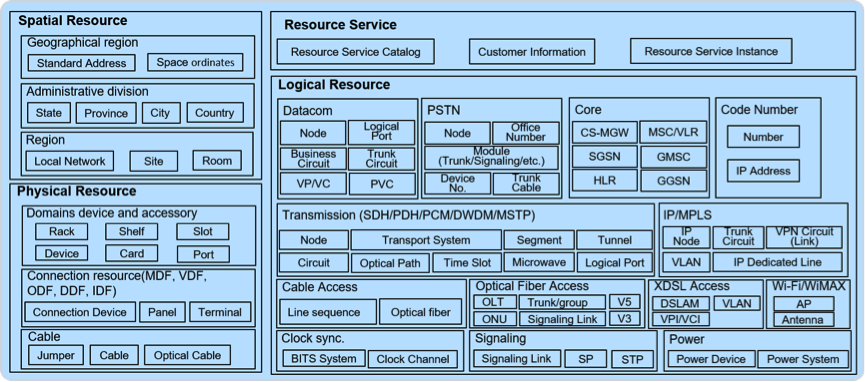Click the CS-MGW box in Core

[605, 132]
